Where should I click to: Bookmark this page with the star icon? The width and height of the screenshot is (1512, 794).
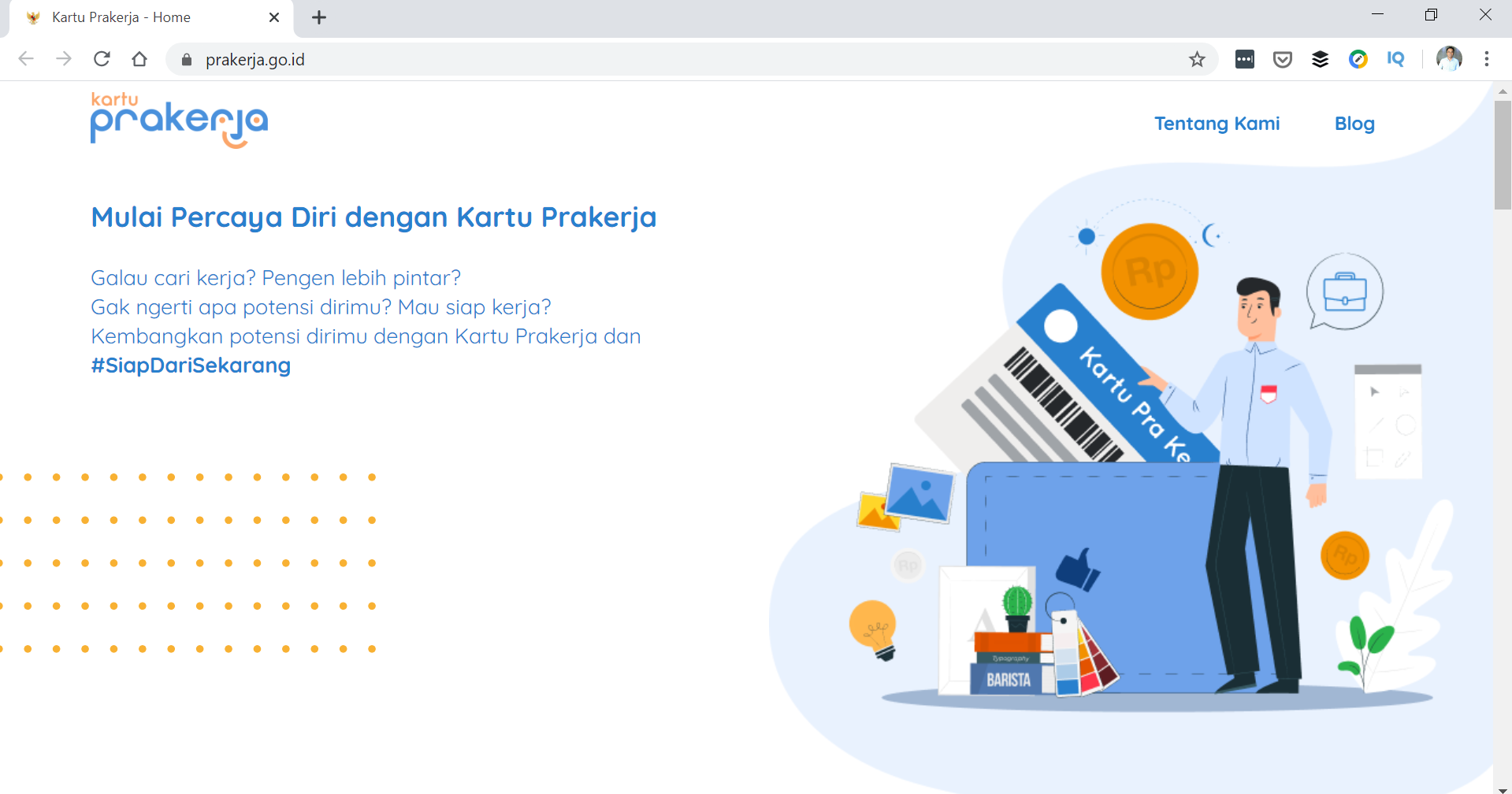pyautogui.click(x=1197, y=59)
